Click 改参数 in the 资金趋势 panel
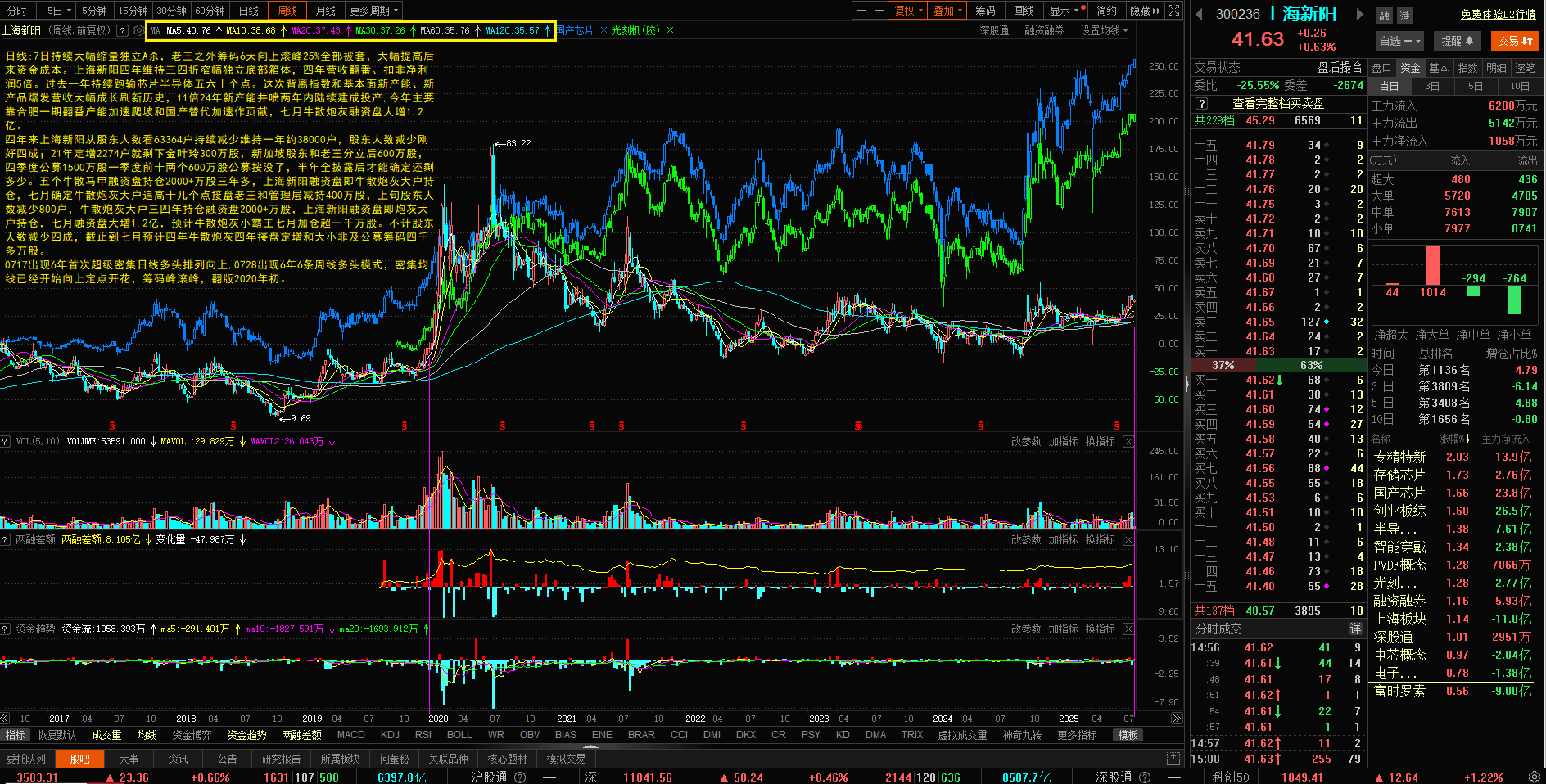 1026,629
